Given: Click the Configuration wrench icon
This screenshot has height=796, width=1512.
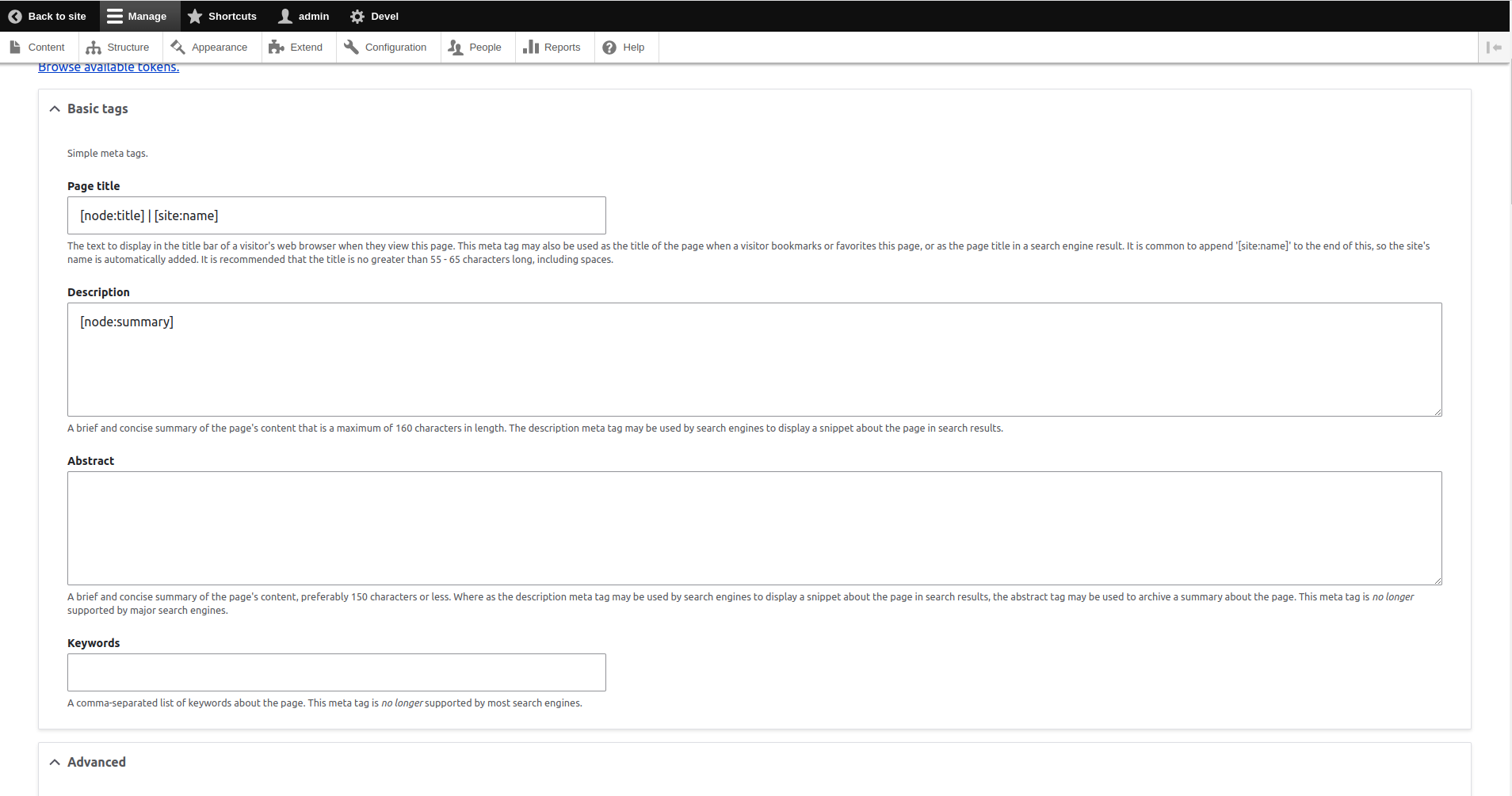Looking at the screenshot, I should (x=351, y=48).
